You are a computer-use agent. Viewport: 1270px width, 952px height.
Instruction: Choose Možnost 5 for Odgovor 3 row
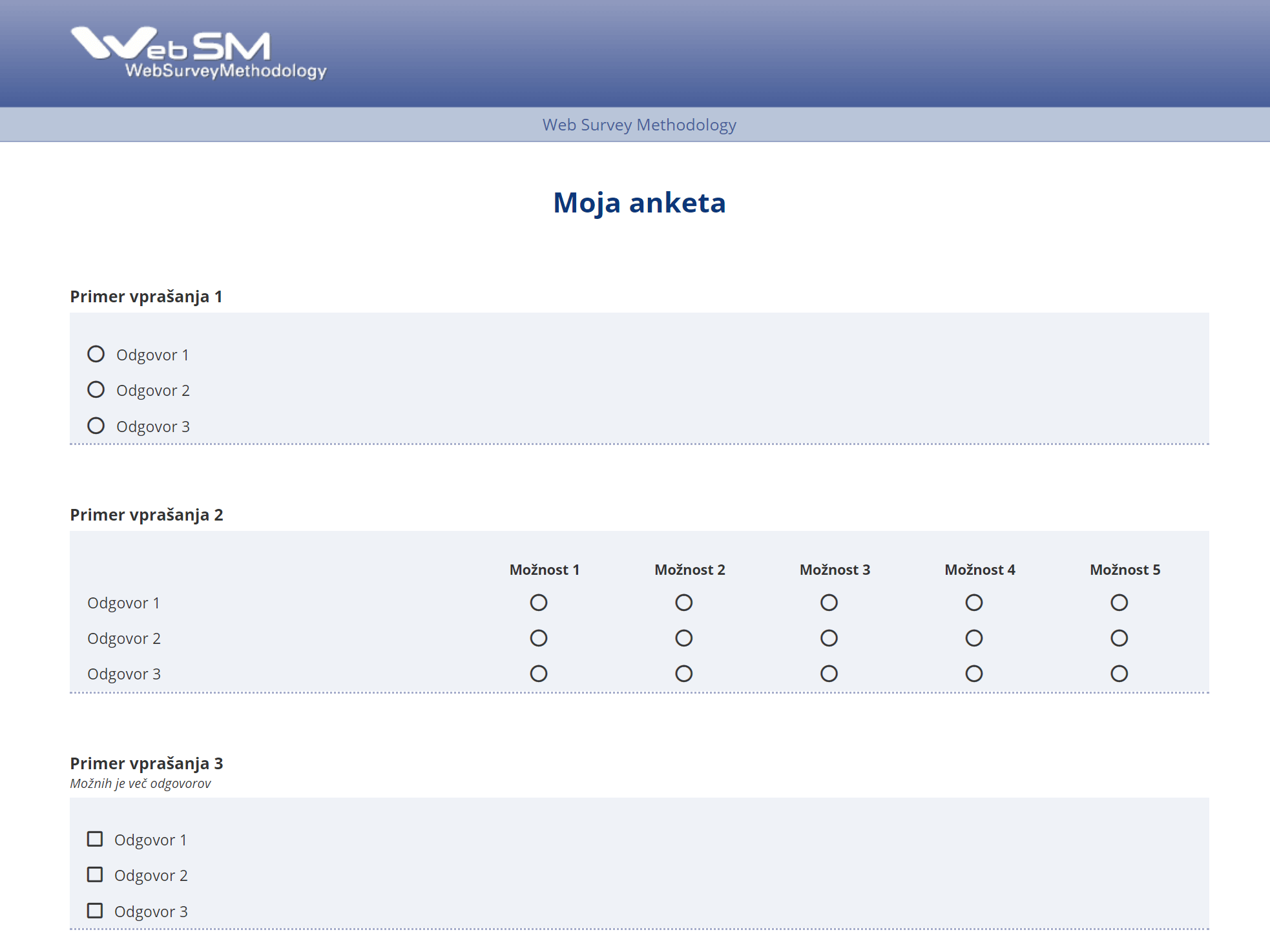click(x=1119, y=674)
